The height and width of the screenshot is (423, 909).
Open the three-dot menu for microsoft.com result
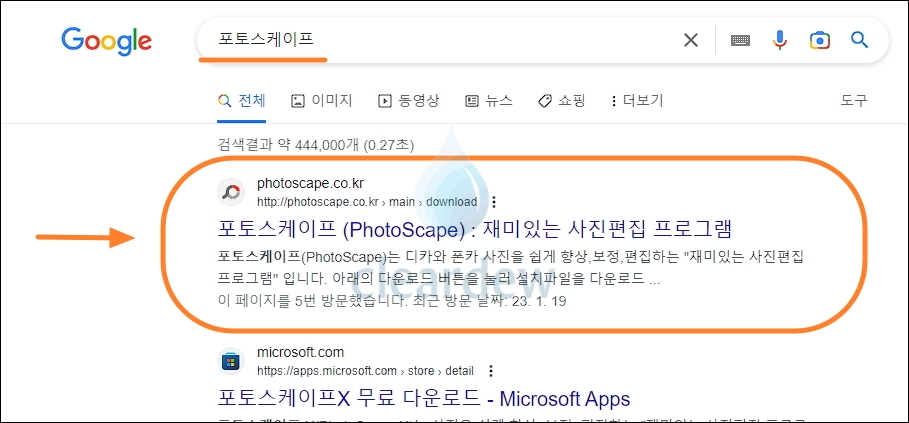click(490, 371)
